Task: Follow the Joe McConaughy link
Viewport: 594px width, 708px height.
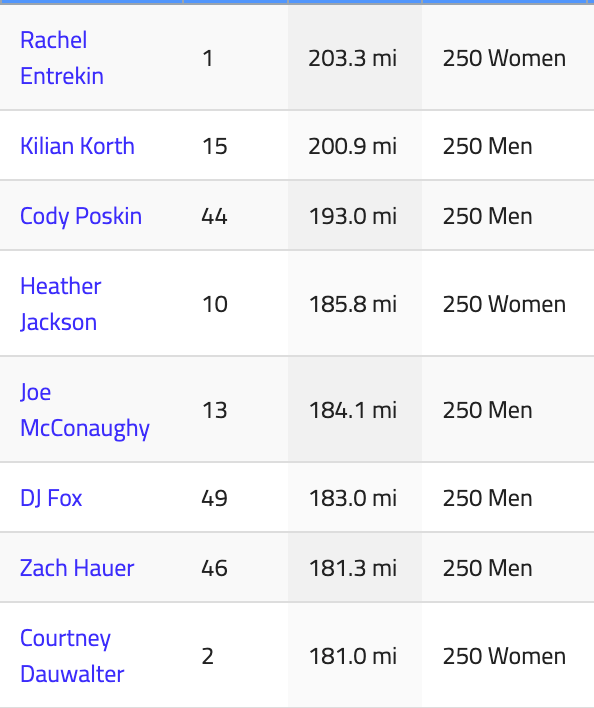Action: click(85, 410)
